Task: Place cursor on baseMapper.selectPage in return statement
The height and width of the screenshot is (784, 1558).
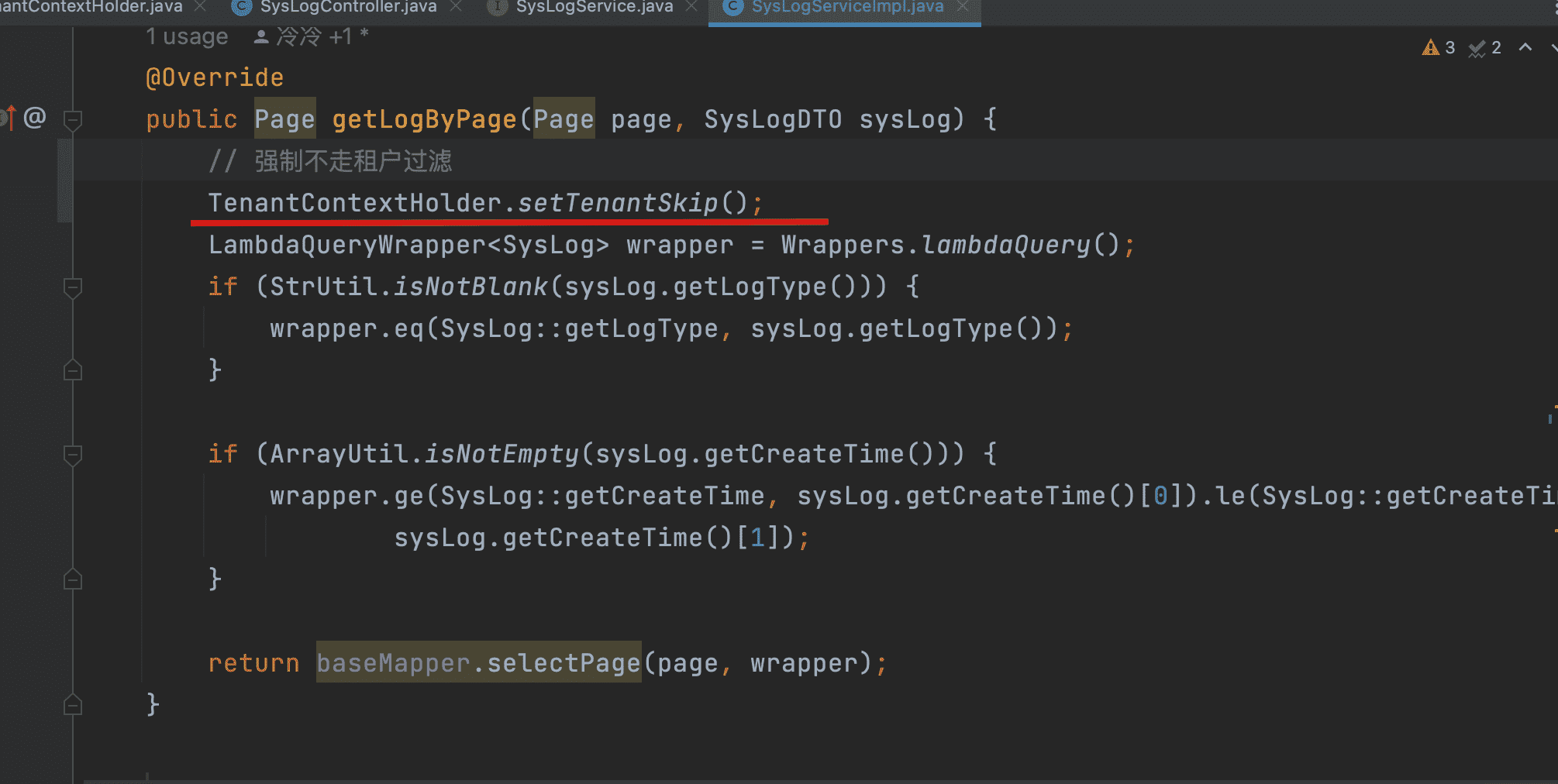Action: click(x=478, y=663)
